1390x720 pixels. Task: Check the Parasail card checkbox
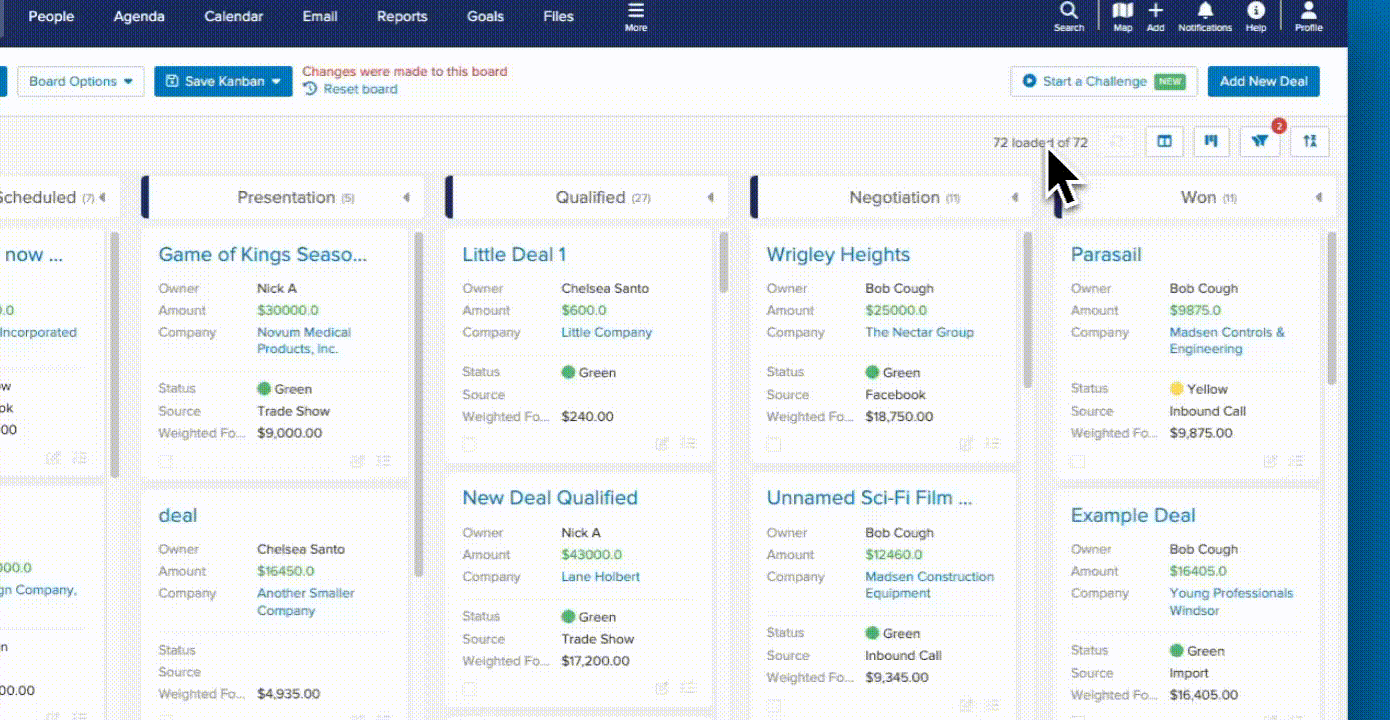point(1077,461)
